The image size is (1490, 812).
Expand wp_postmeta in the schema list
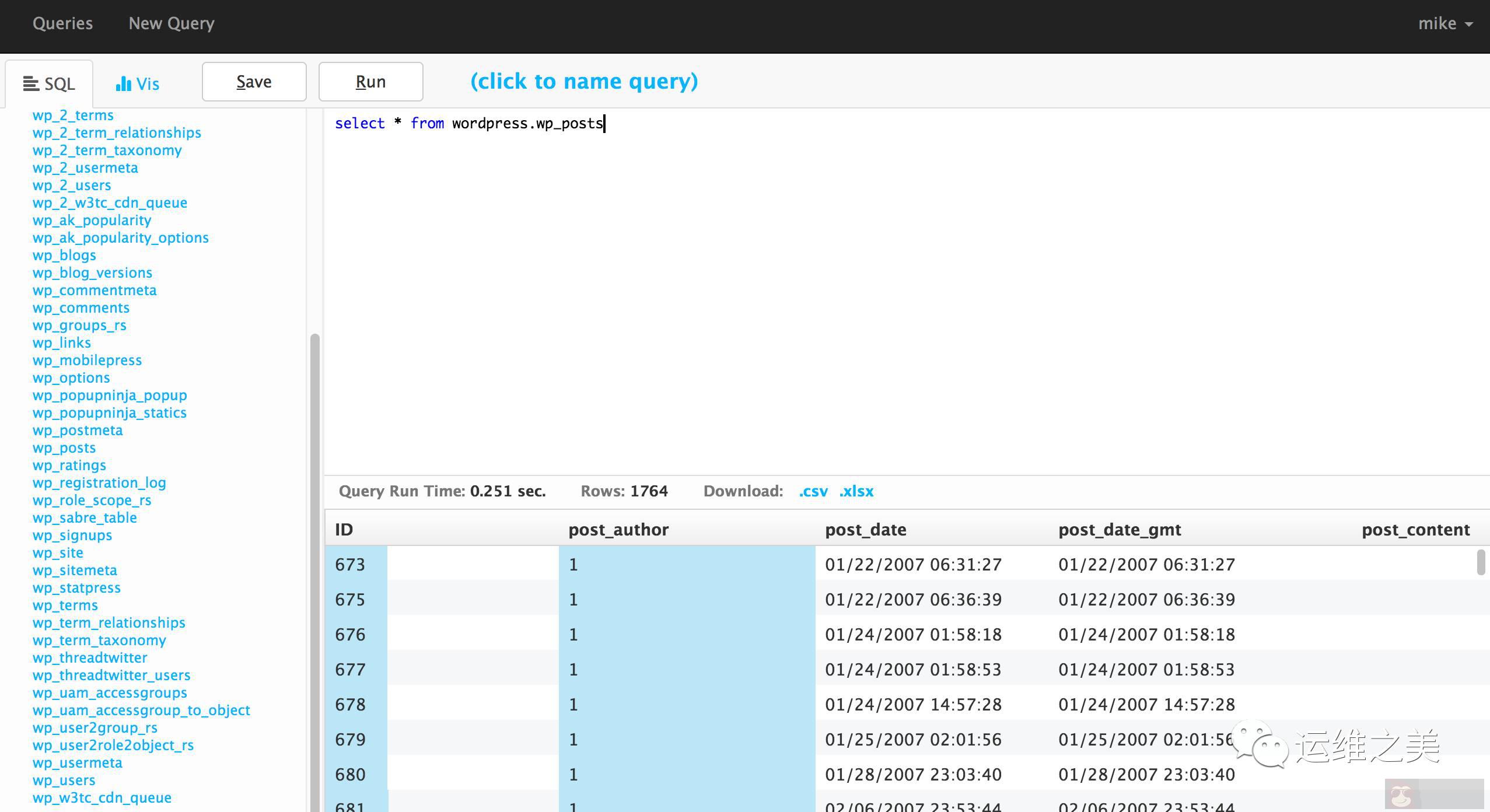point(78,430)
